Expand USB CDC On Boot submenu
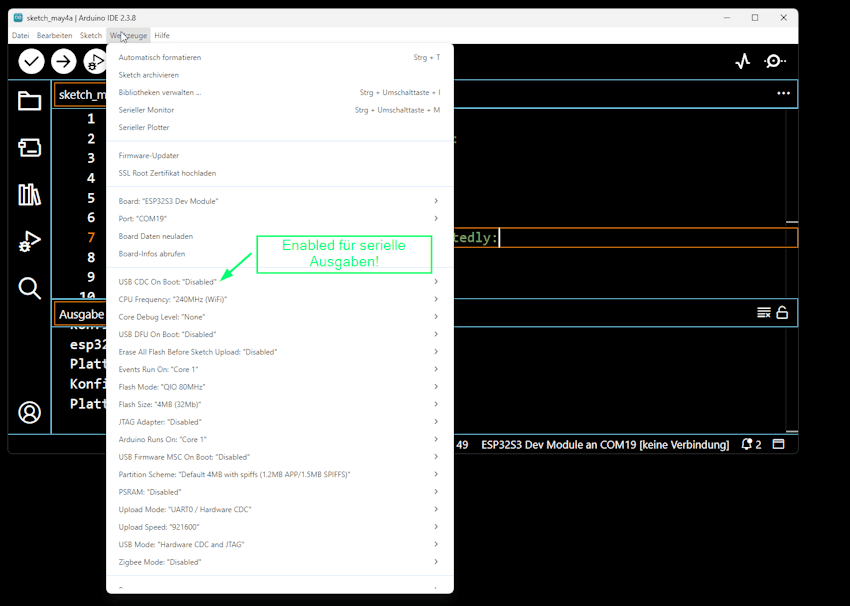Viewport: 850px width, 606px height. click(280, 282)
